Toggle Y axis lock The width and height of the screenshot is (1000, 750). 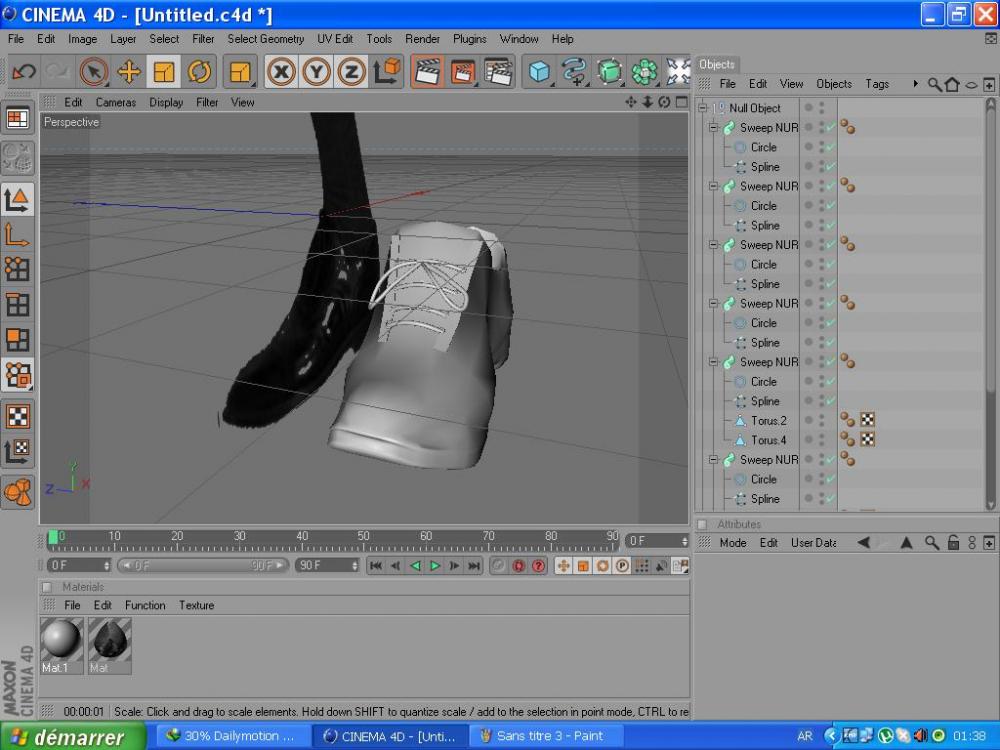click(x=317, y=72)
